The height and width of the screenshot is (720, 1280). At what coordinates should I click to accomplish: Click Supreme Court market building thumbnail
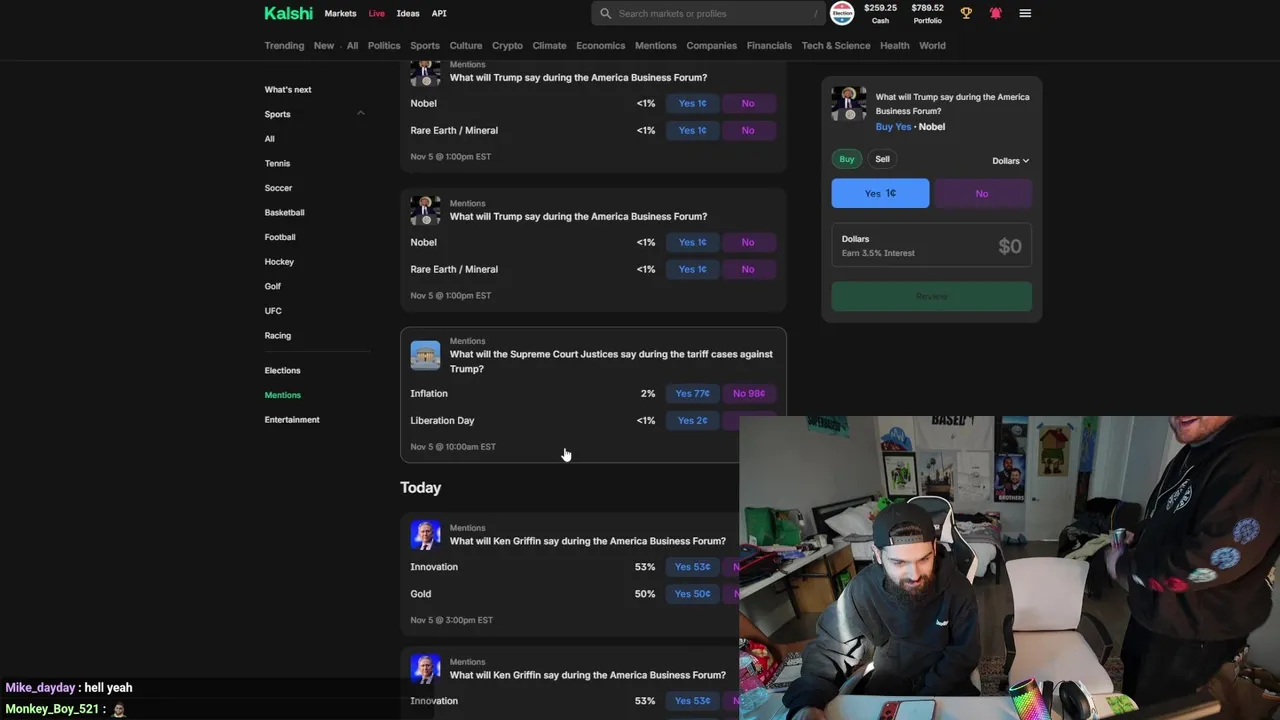(x=425, y=356)
